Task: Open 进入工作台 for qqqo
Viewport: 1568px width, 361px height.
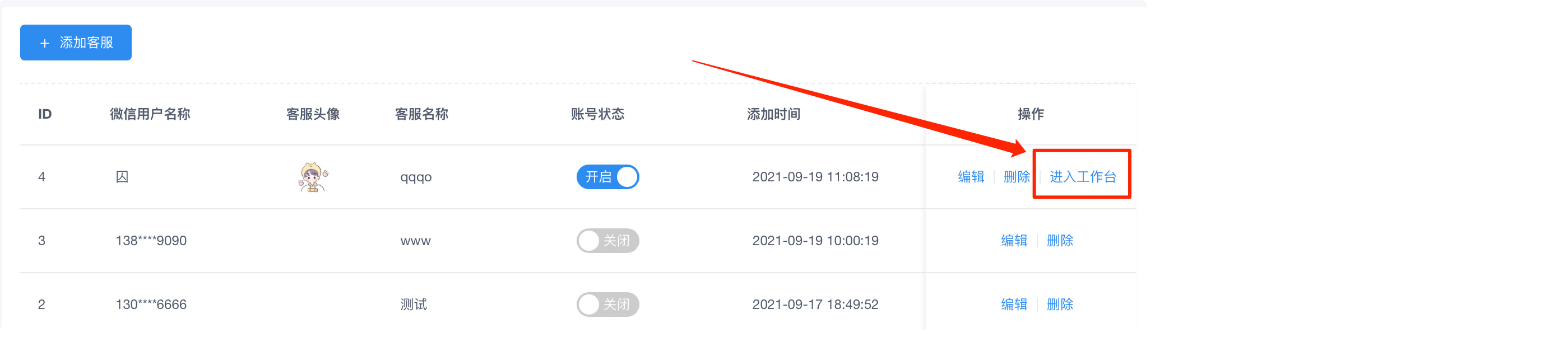Action: 1082,177
